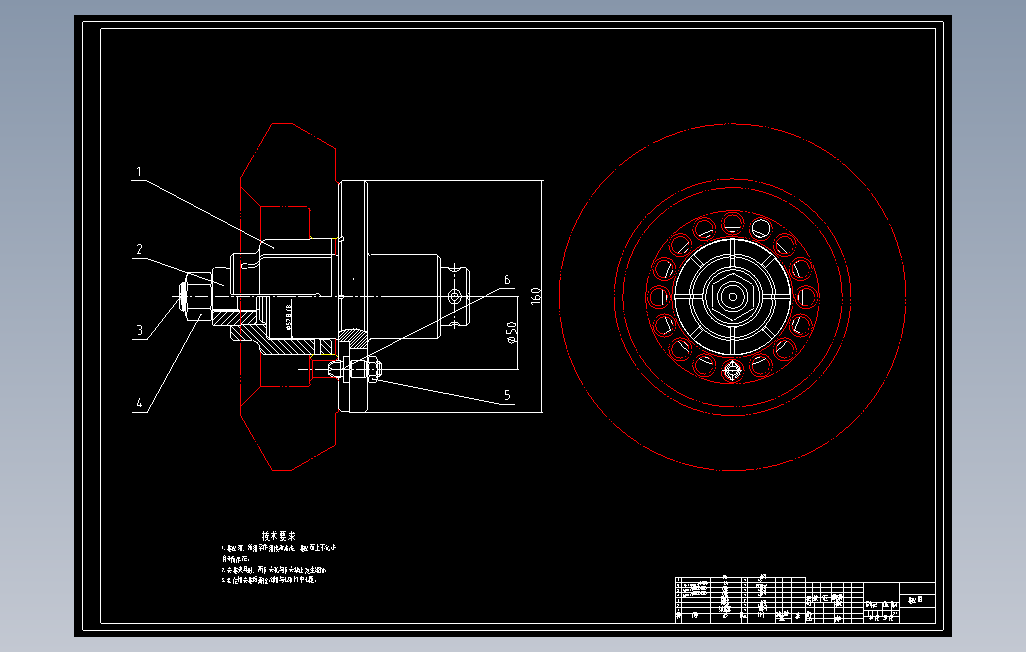Click the "技术要求" technical requirements heading
This screenshot has height=652, width=1026.
pyautogui.click(x=279, y=536)
